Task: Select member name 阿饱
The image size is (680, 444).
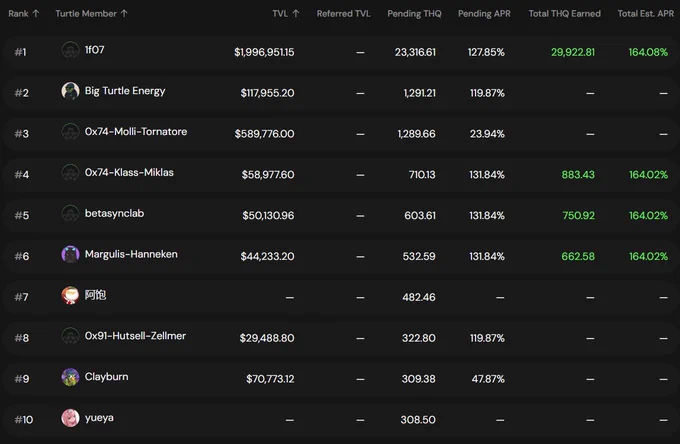Action: [x=95, y=295]
